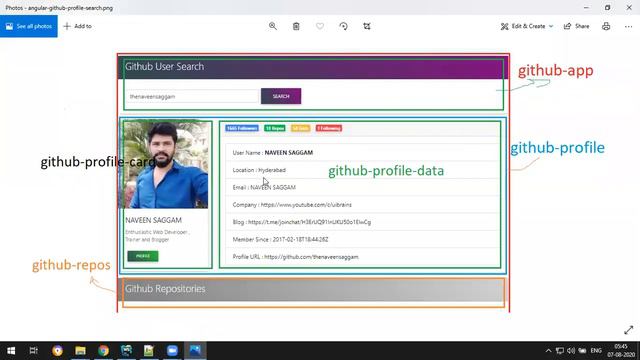The width and height of the screenshot is (640, 360).
Task: Click the battery icon in tray
Action: pos(582,351)
